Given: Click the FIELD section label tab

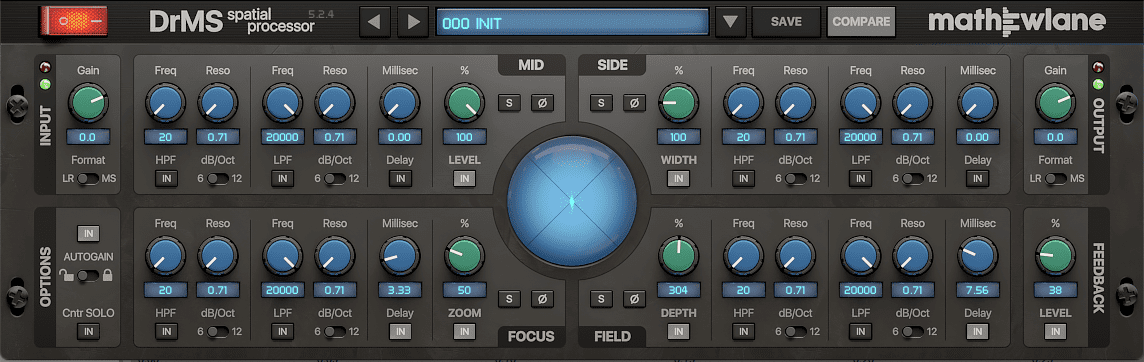Looking at the screenshot, I should point(612,336).
